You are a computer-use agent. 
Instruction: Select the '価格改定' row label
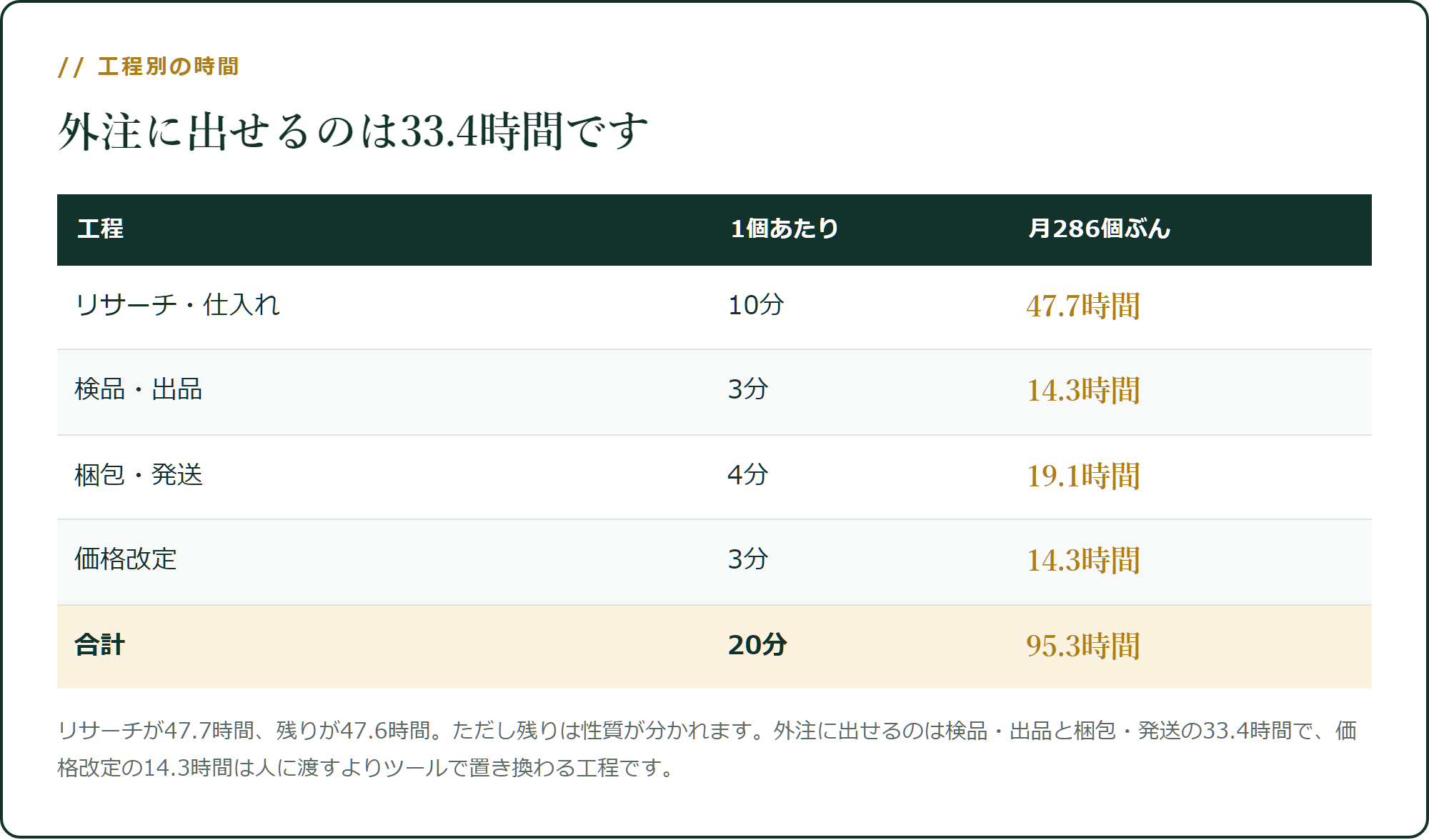click(x=126, y=559)
